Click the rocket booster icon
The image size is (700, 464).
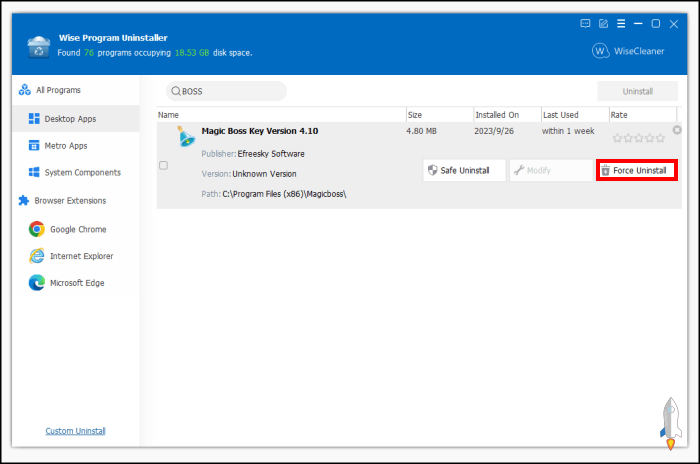[671, 423]
